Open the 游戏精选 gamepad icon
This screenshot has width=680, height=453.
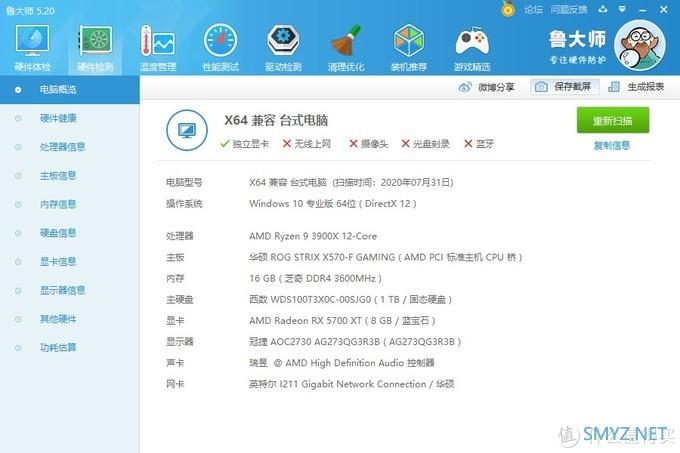pyautogui.click(x=472, y=48)
